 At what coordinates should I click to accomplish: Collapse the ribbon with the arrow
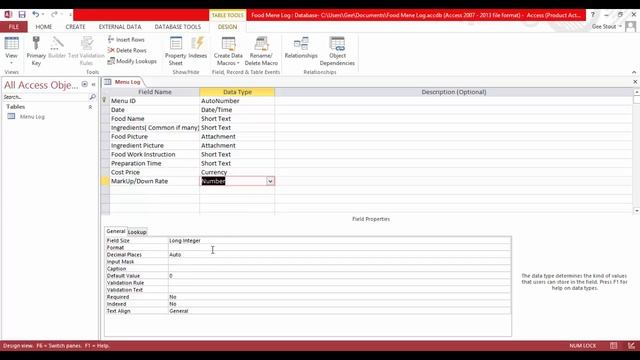coord(634,72)
